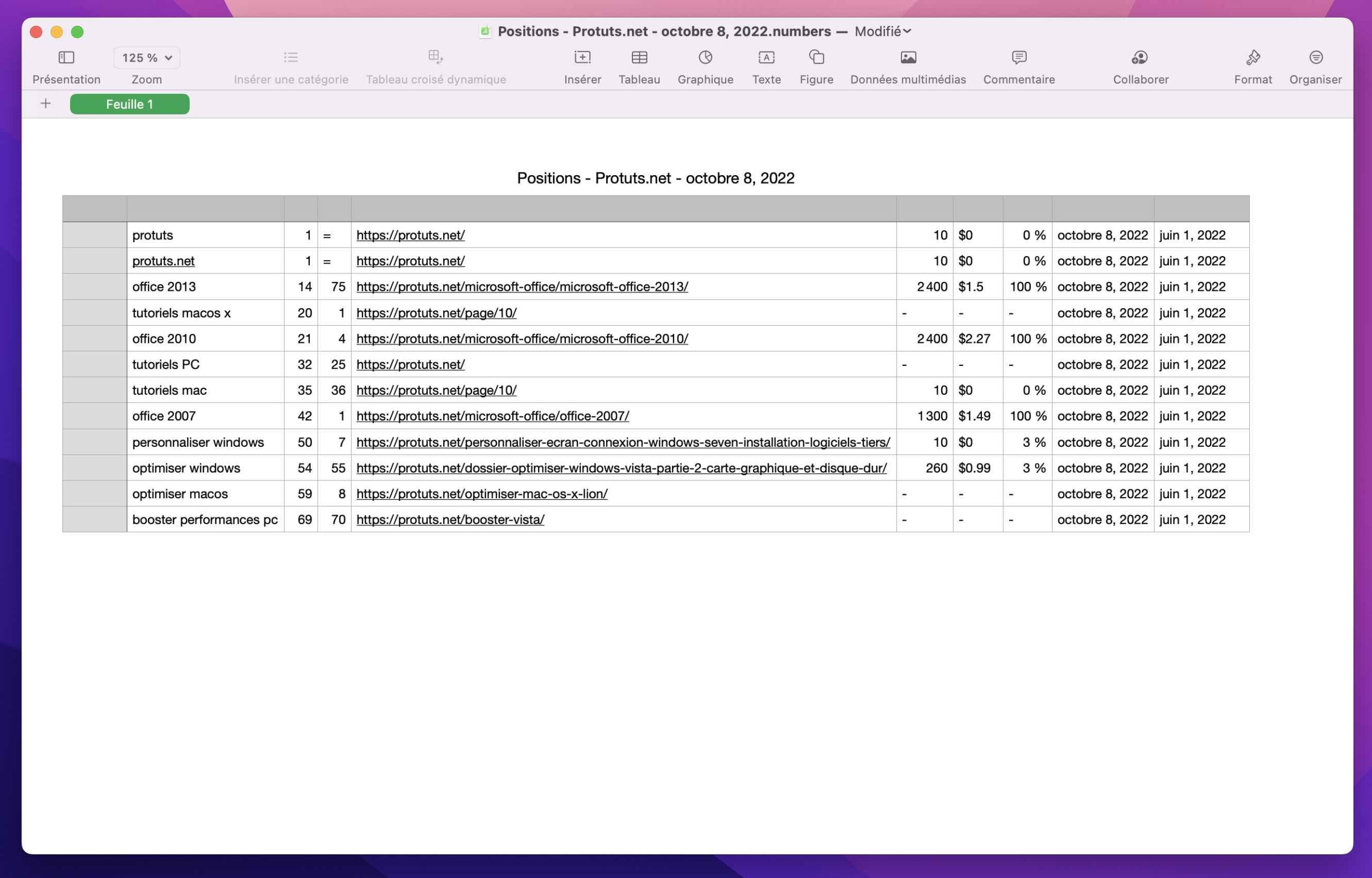Enter full screen with the green button
1372x878 pixels.
(77, 32)
